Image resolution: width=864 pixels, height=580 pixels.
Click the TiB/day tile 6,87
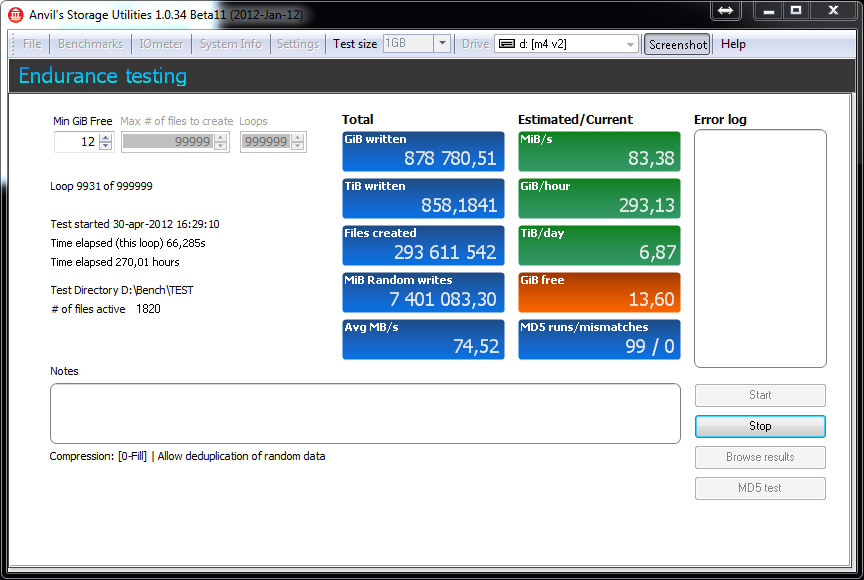click(x=600, y=245)
